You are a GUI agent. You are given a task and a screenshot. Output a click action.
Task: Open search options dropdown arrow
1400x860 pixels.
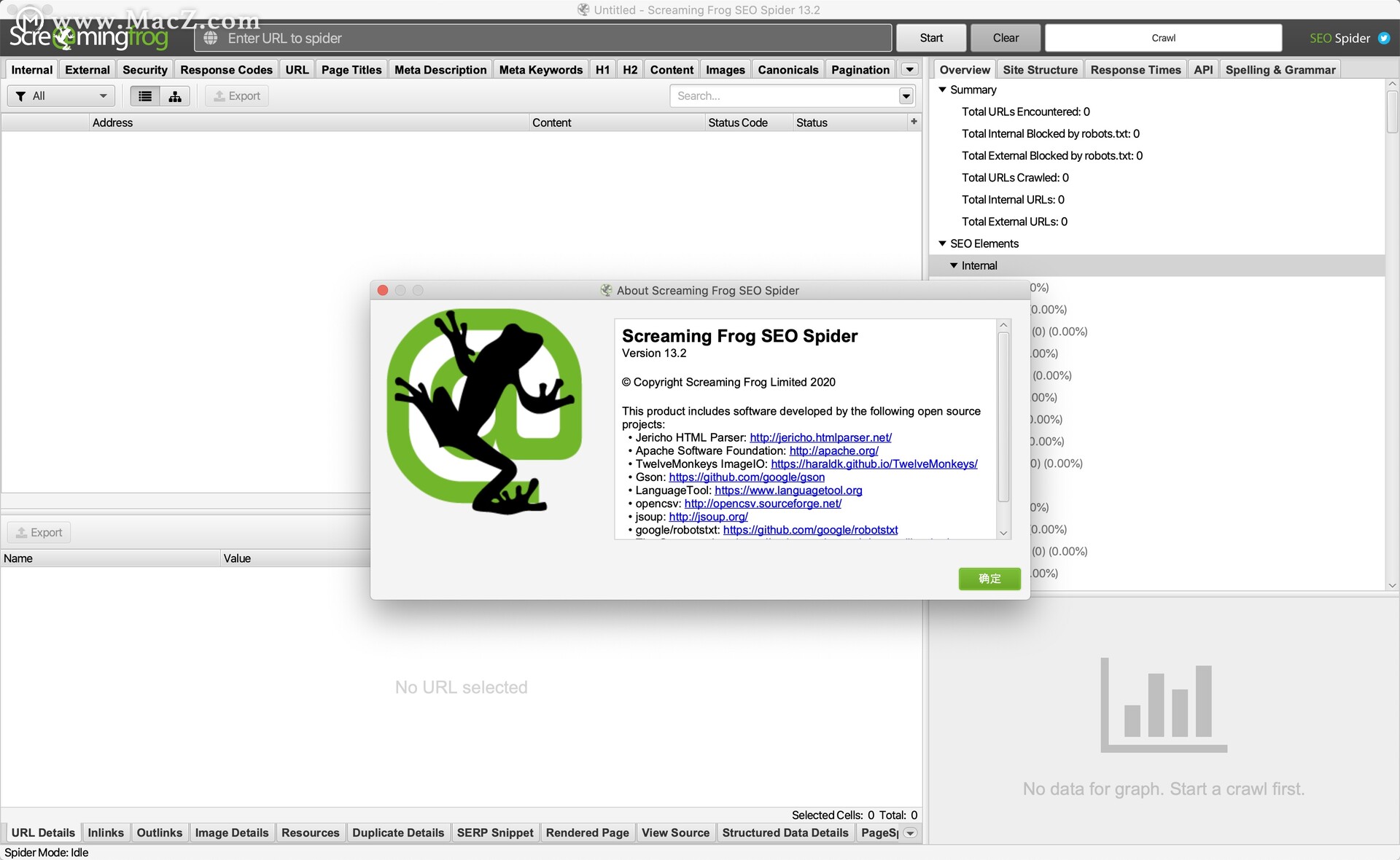coord(906,96)
